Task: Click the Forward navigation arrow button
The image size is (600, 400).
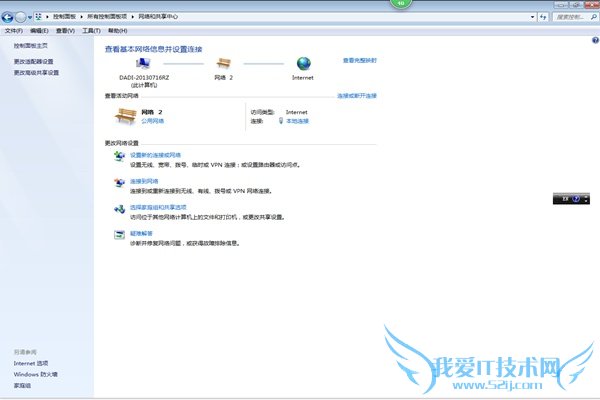Action: click(x=21, y=17)
